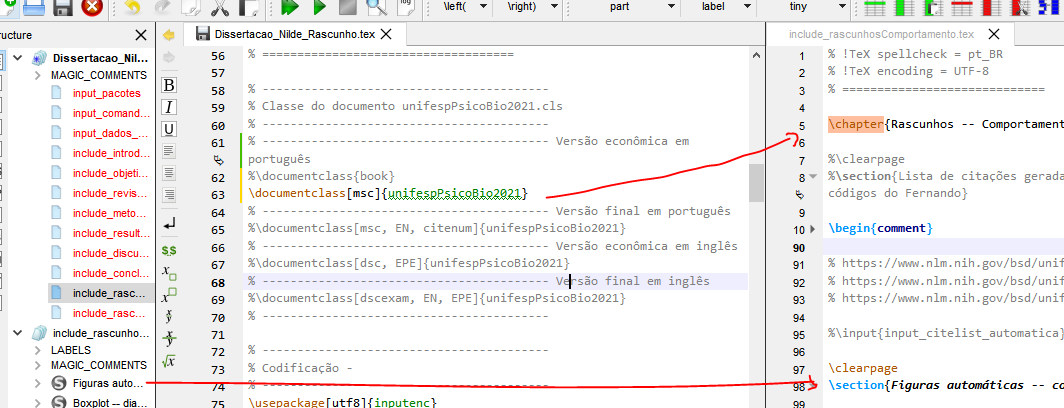This screenshot has height=408, width=1064.
Task: Open include_introd... in the structure tree
Action: pos(111,153)
